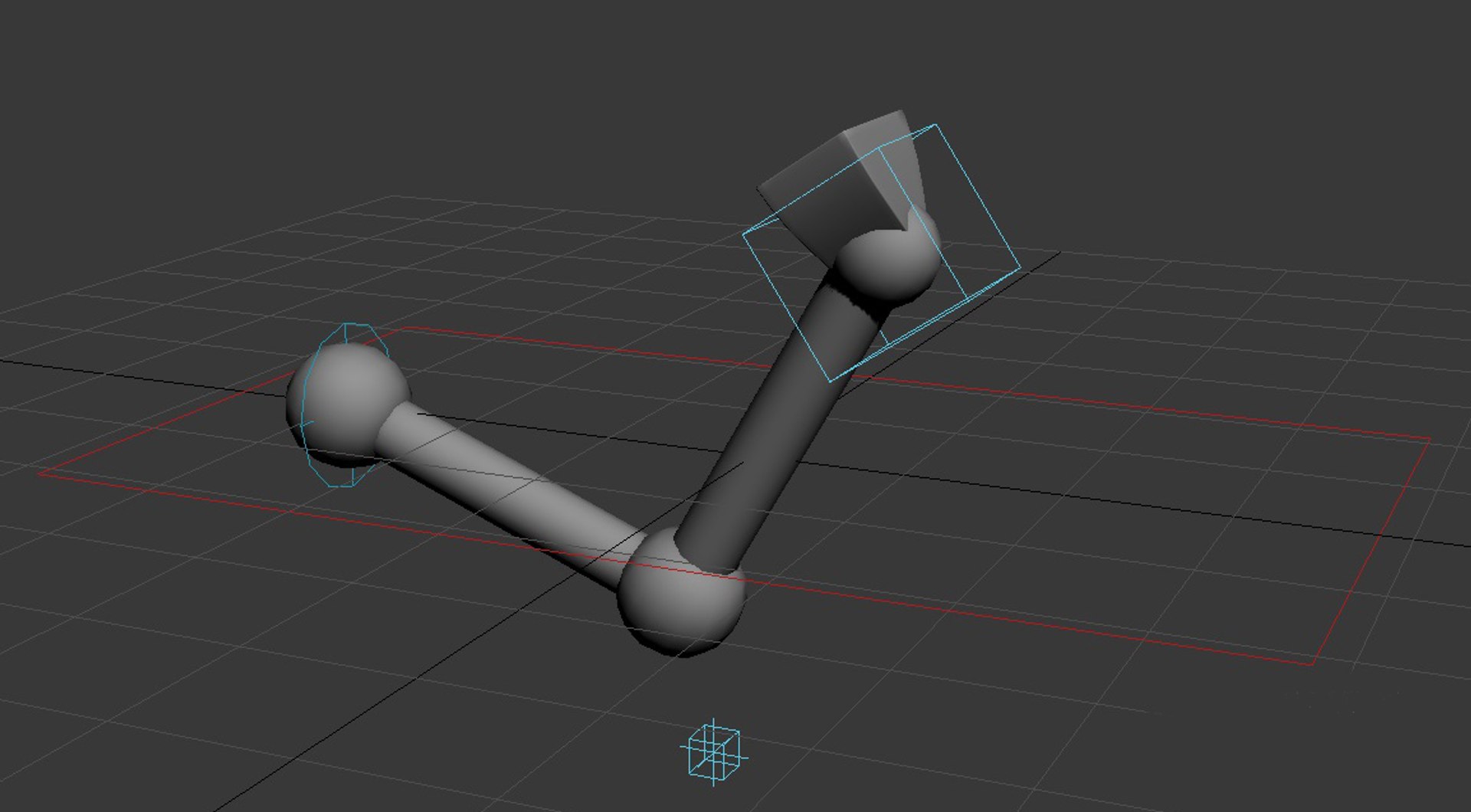This screenshot has width=1471, height=812.
Task: Select the middle elbow sphere joint
Action: pyautogui.click(x=681, y=591)
